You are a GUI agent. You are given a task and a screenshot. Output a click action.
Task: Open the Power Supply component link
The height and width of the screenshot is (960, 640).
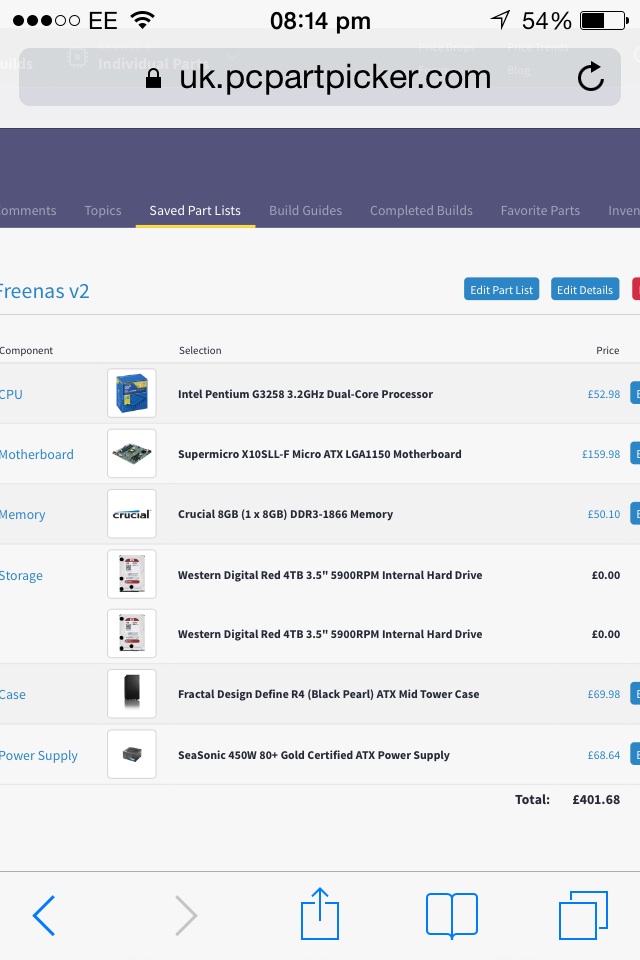[39, 756]
